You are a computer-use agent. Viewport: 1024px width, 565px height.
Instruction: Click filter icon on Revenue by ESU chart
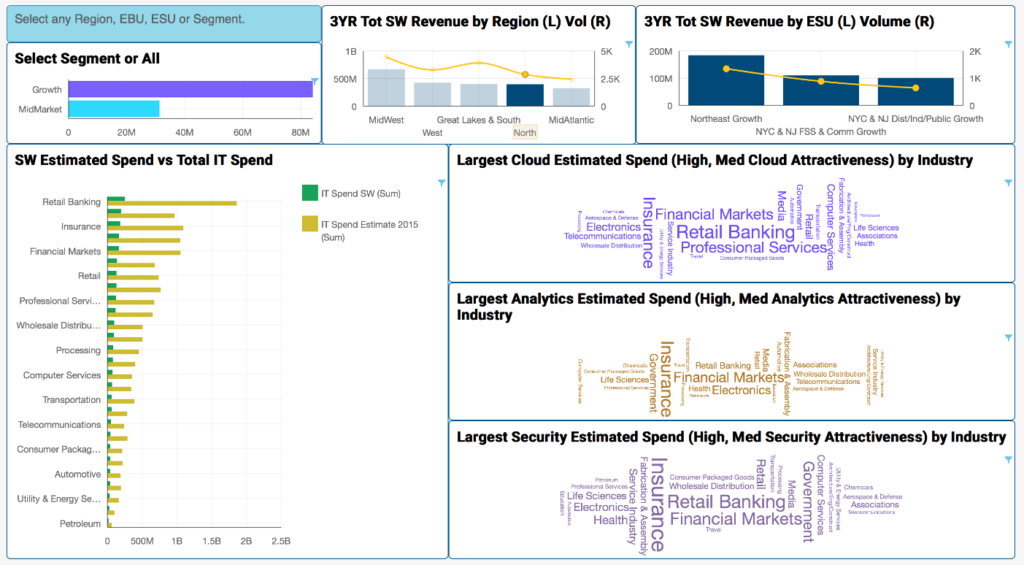pos(1008,44)
